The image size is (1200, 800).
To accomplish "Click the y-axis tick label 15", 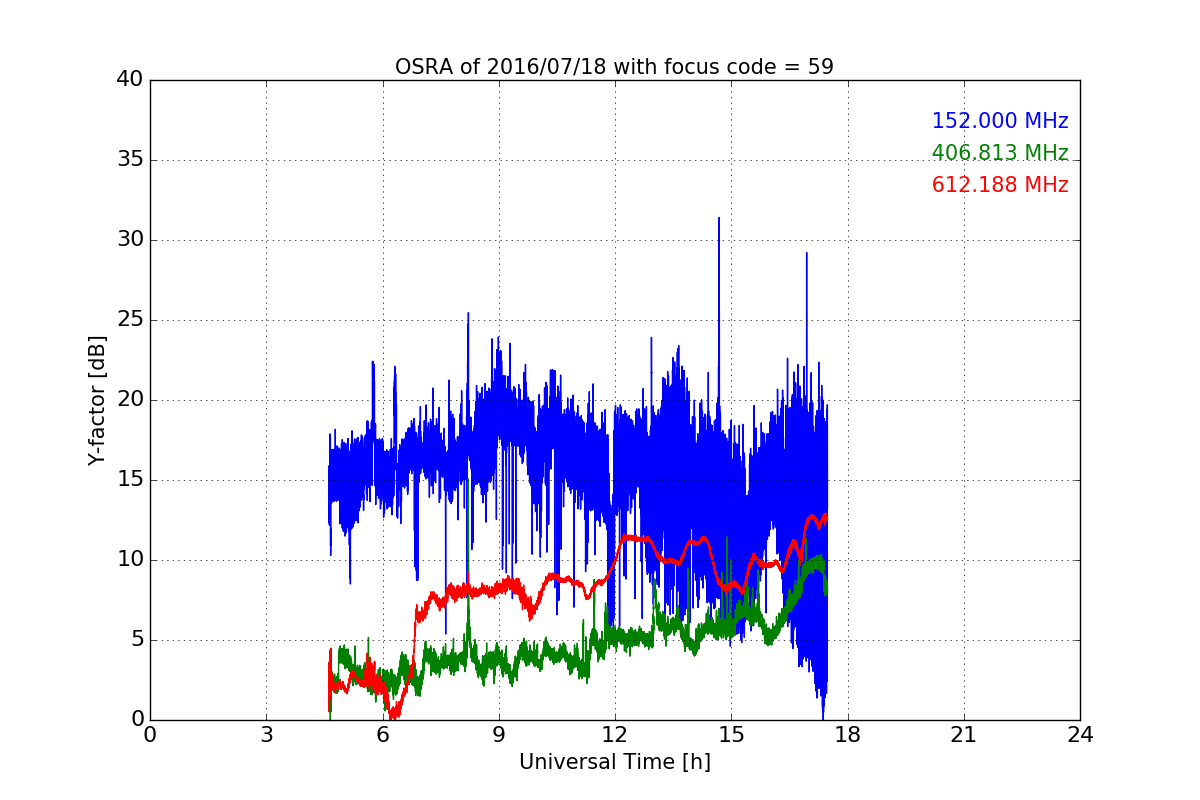I will click(130, 480).
